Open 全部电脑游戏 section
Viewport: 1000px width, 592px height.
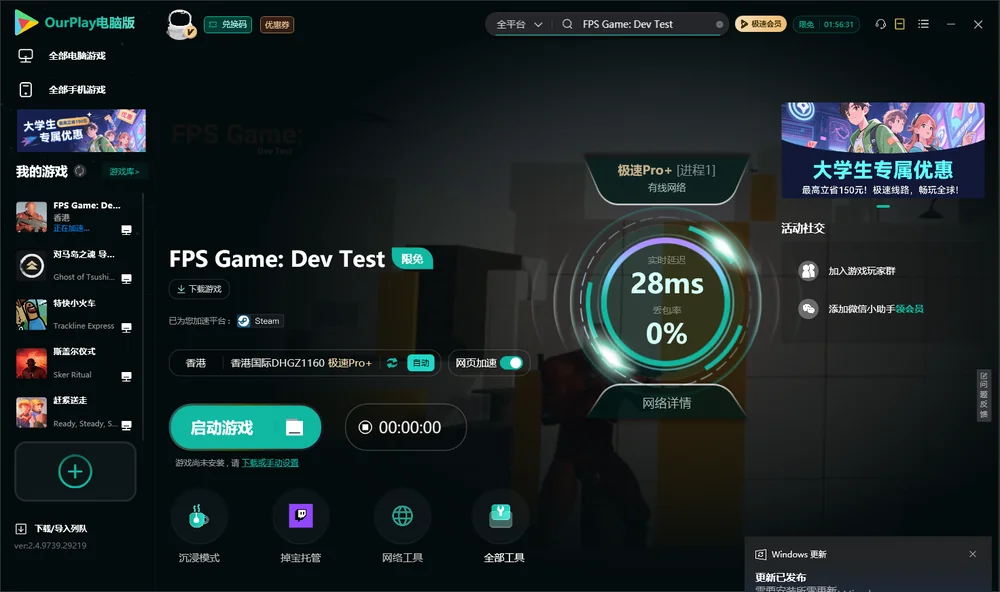point(62,56)
